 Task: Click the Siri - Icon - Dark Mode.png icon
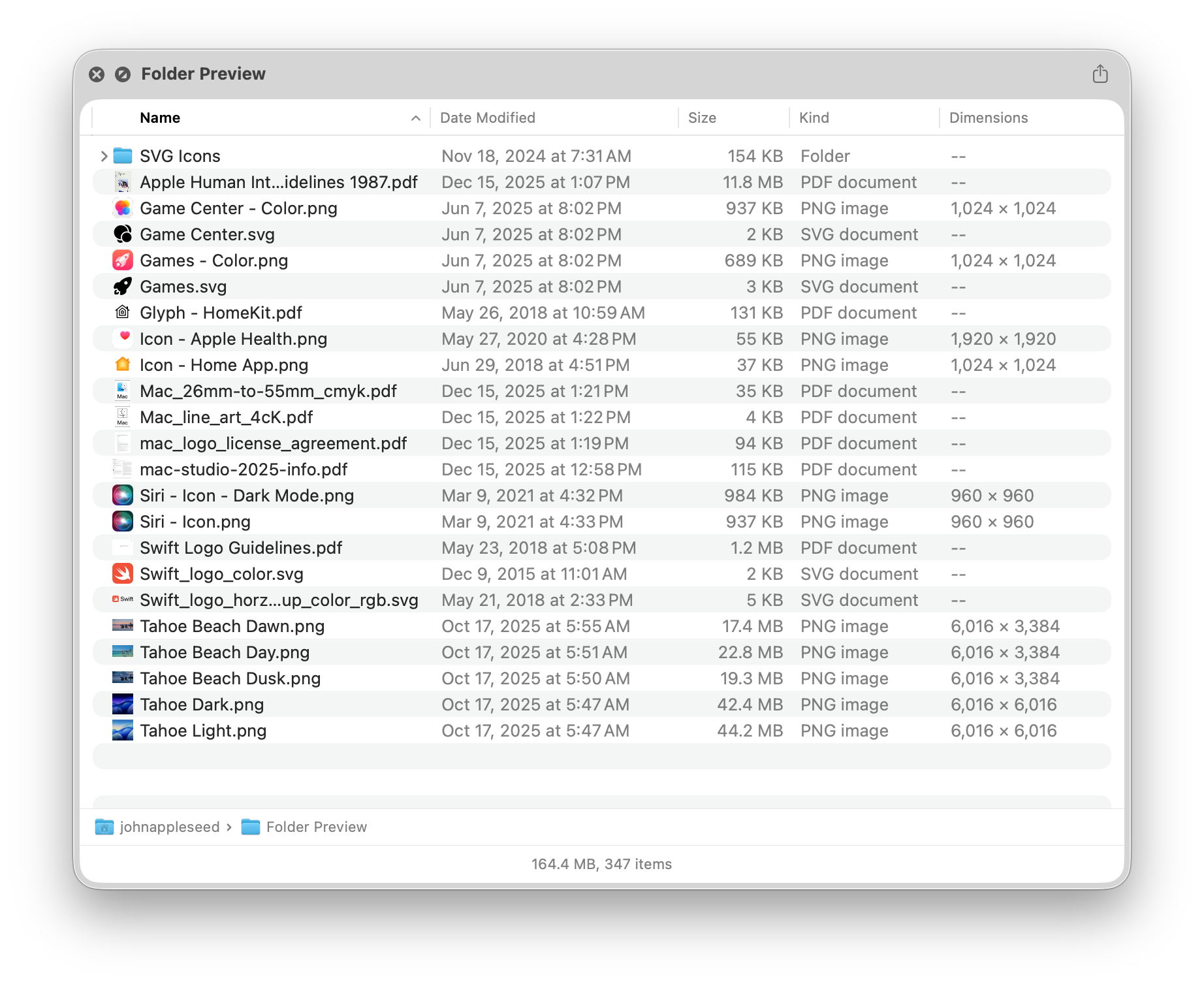[123, 496]
